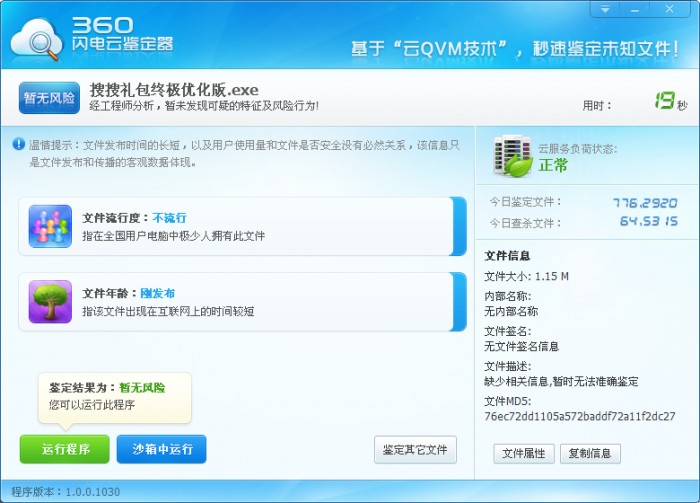This screenshot has height=503, width=700.
Task: Copy file details with 复制信息
Action: [590, 453]
